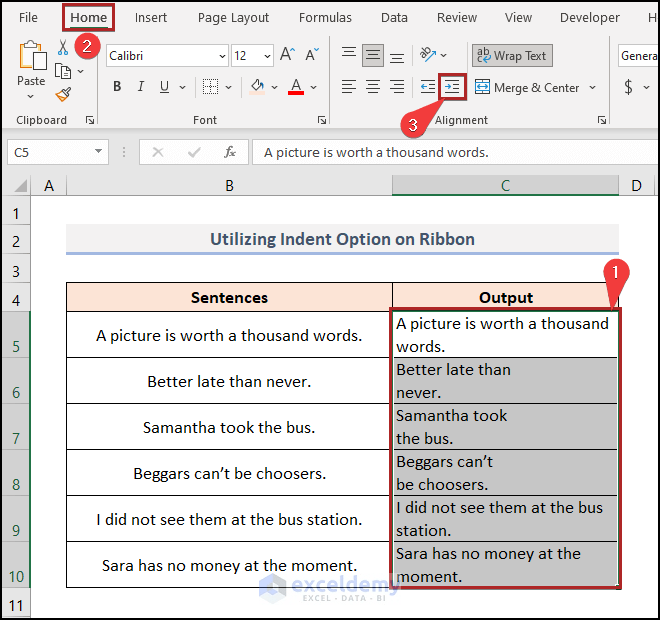The width and height of the screenshot is (660, 620).
Task: Switch to the Developer tab
Action: [x=589, y=18]
